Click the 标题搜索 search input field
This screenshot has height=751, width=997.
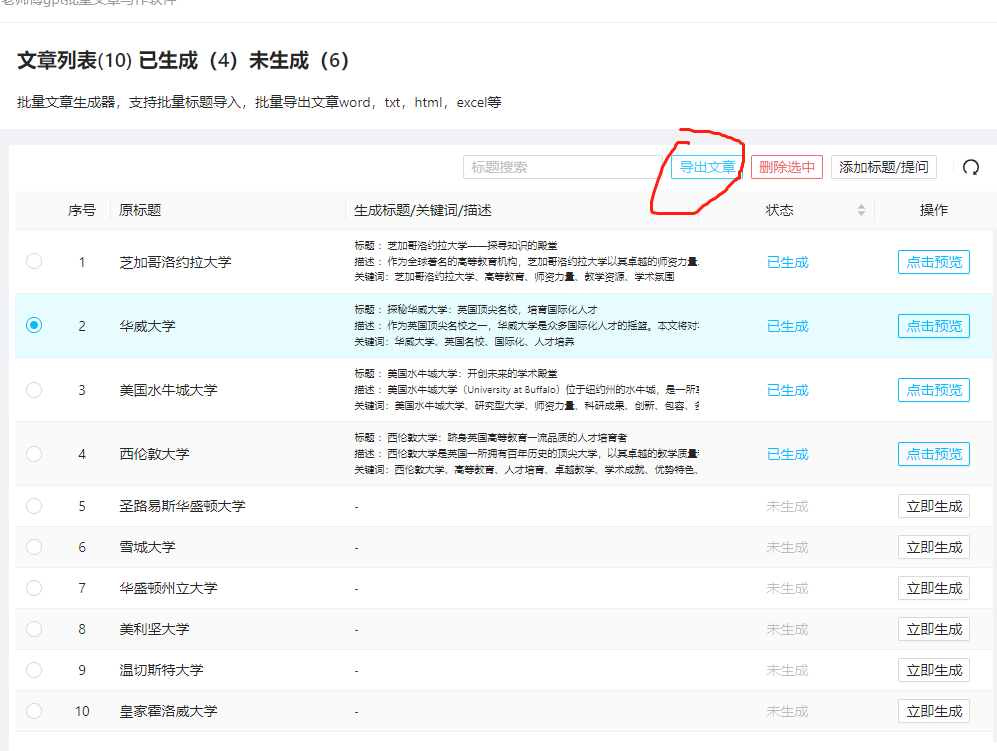(x=560, y=166)
